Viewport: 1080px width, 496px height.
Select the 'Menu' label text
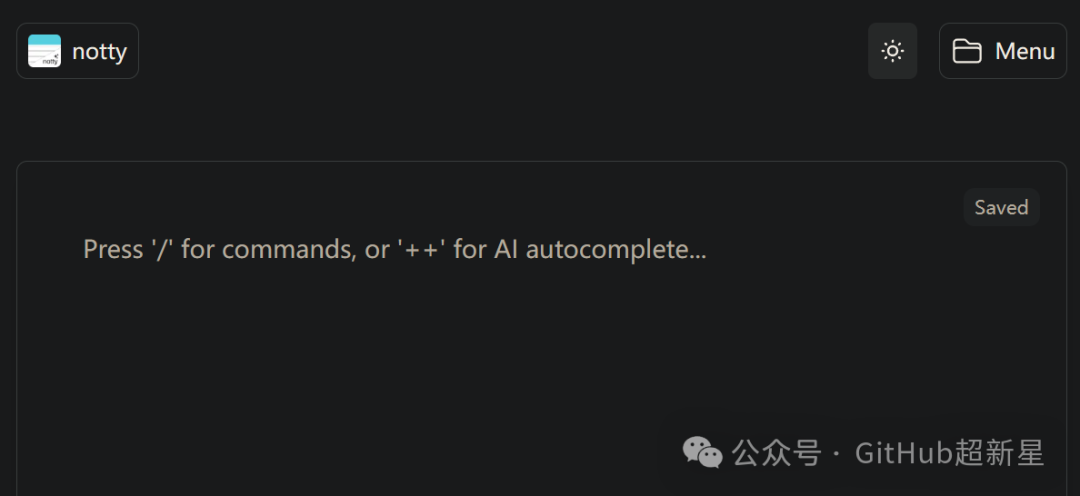pyautogui.click(x=1025, y=52)
